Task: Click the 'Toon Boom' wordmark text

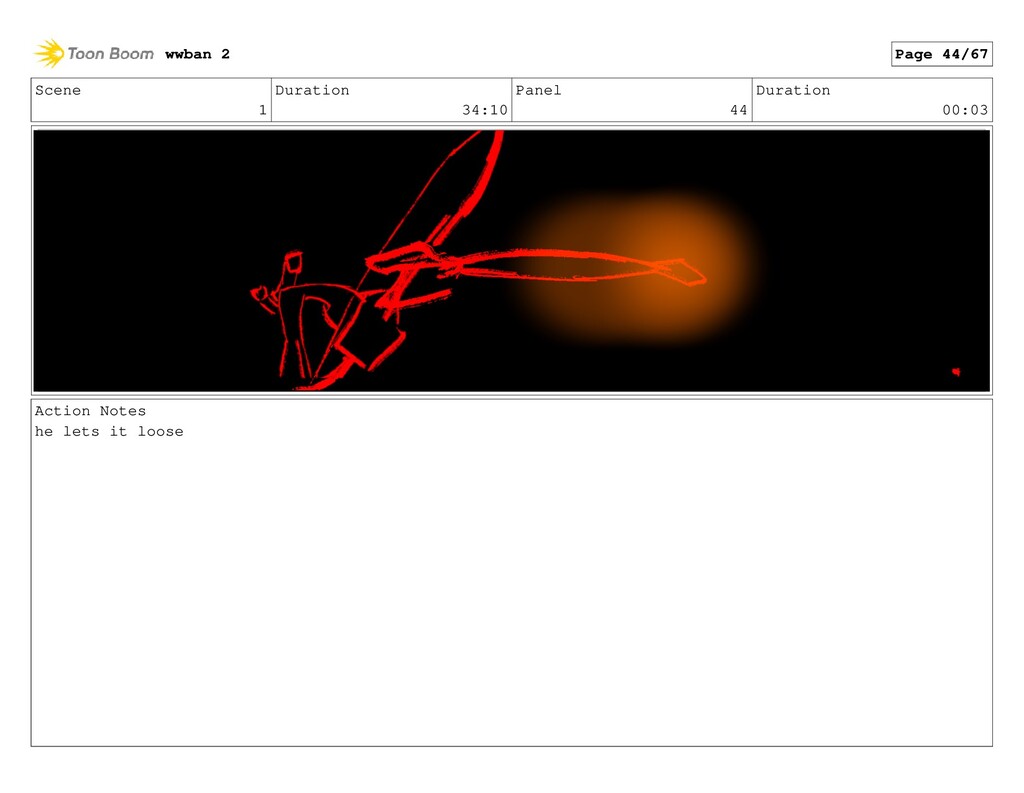Action: (x=110, y=54)
